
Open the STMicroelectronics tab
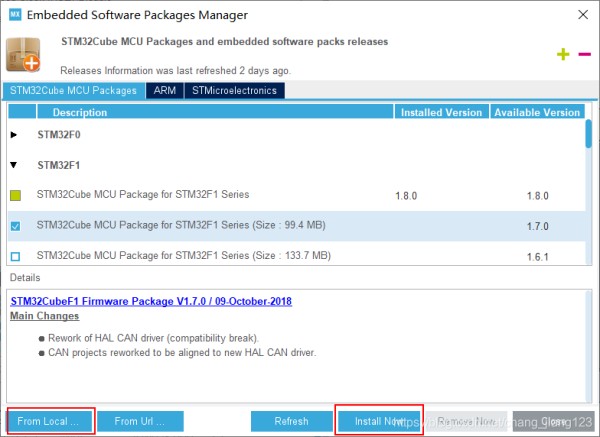point(234,90)
